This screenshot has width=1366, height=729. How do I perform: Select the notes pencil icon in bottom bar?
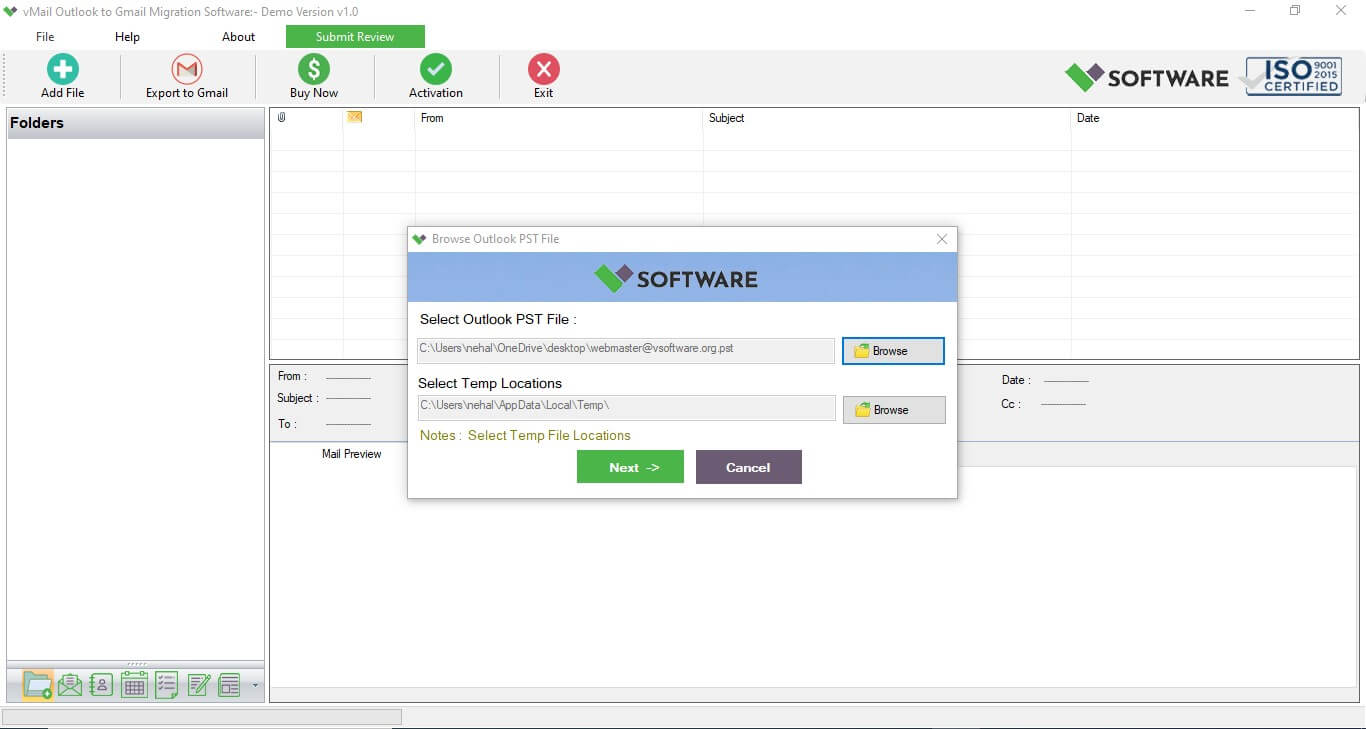click(x=199, y=685)
